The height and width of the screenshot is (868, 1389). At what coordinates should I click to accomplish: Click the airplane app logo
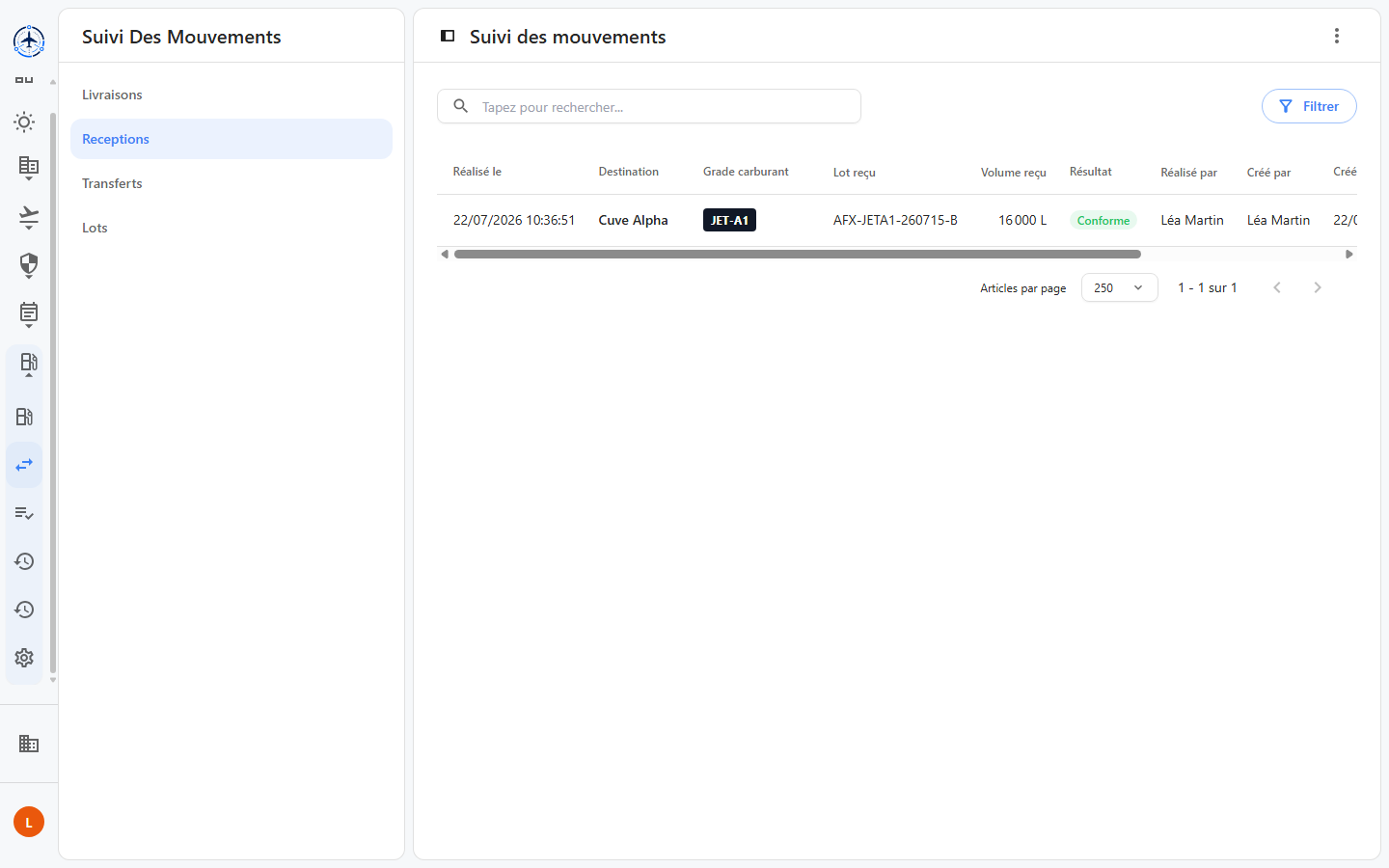[29, 41]
